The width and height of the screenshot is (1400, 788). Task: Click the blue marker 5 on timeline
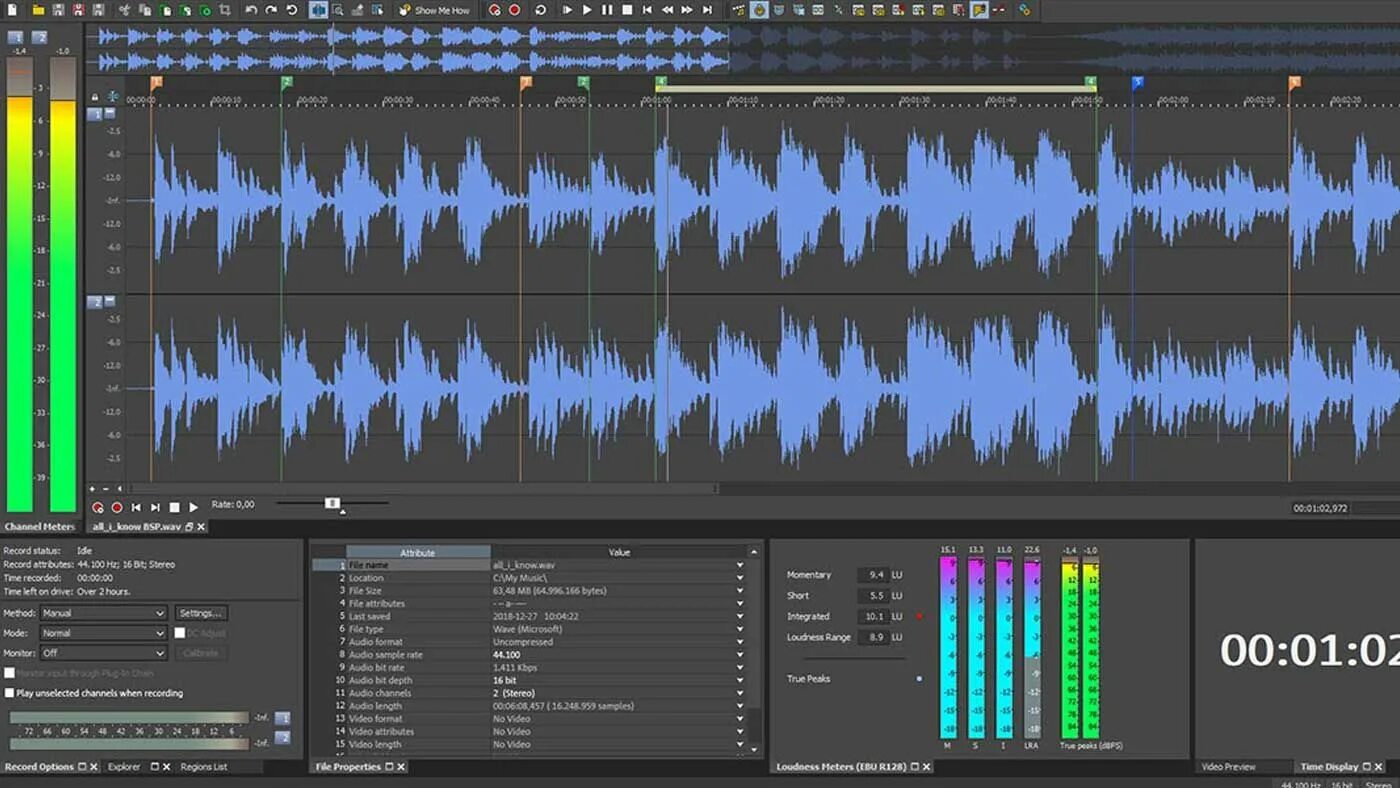pyautogui.click(x=1137, y=83)
